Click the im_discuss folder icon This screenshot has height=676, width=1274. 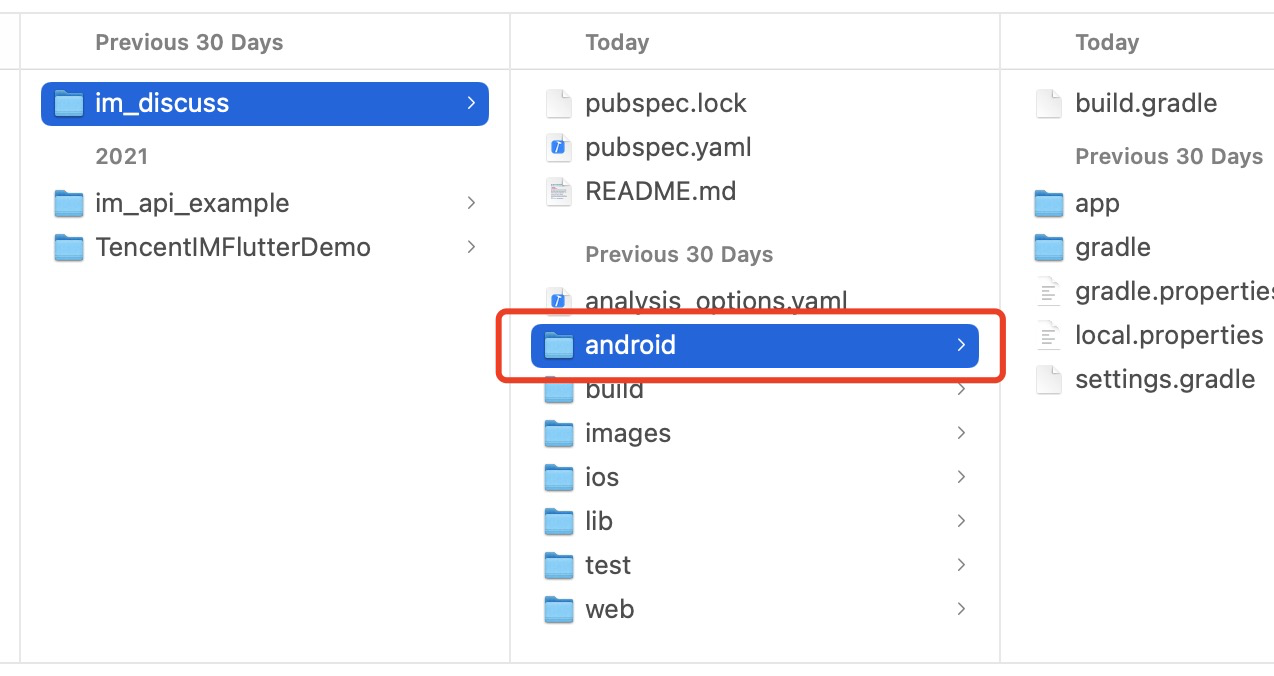click(x=68, y=103)
